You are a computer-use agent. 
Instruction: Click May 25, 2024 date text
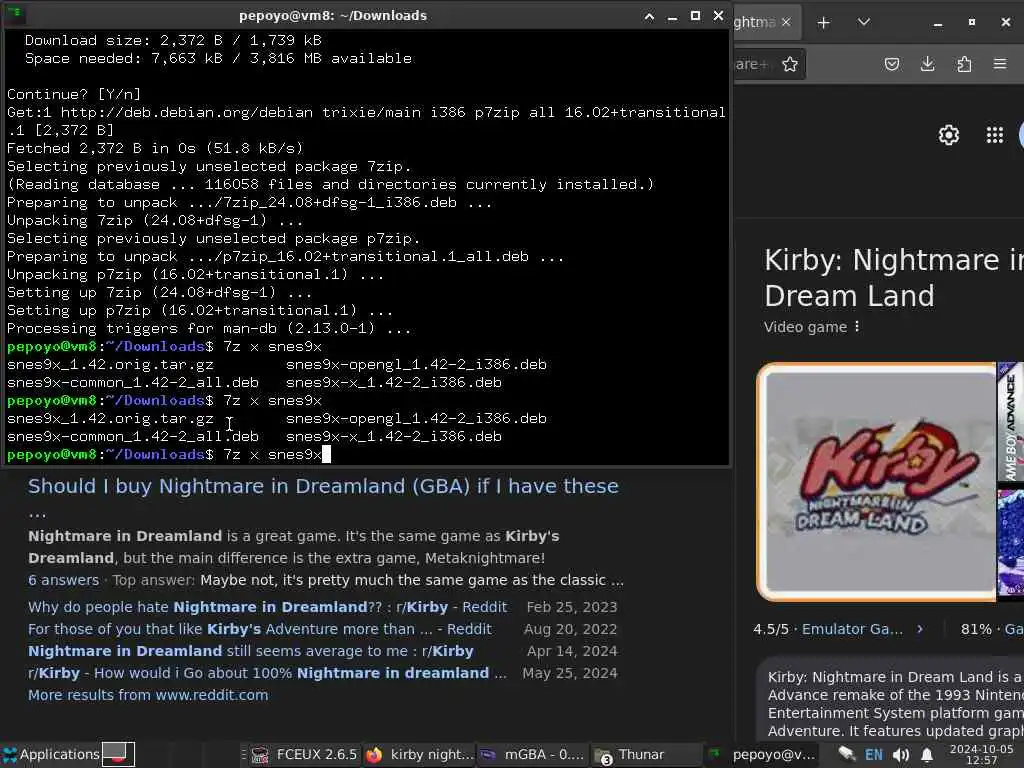click(569, 673)
